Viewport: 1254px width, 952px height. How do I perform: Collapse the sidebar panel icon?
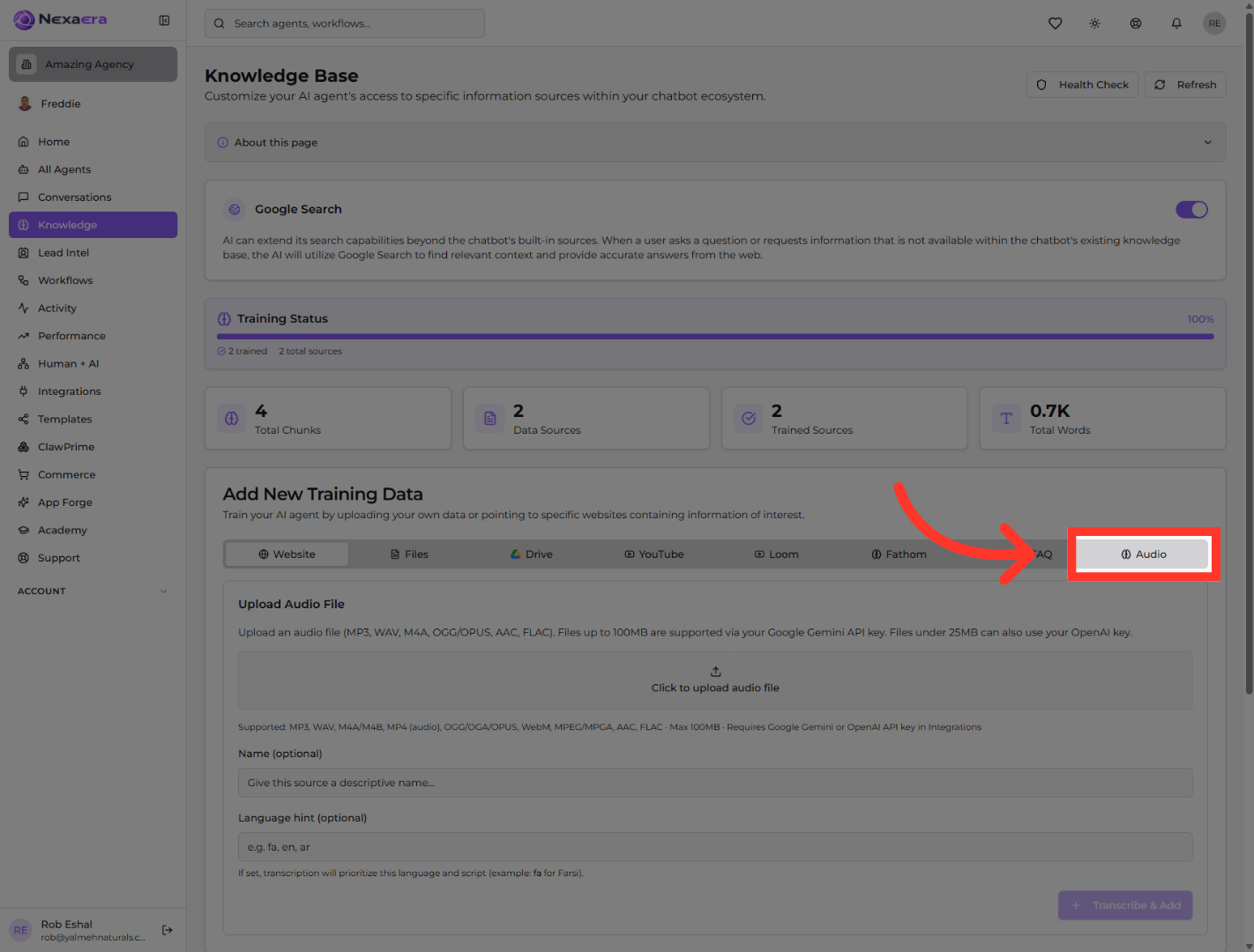(164, 20)
